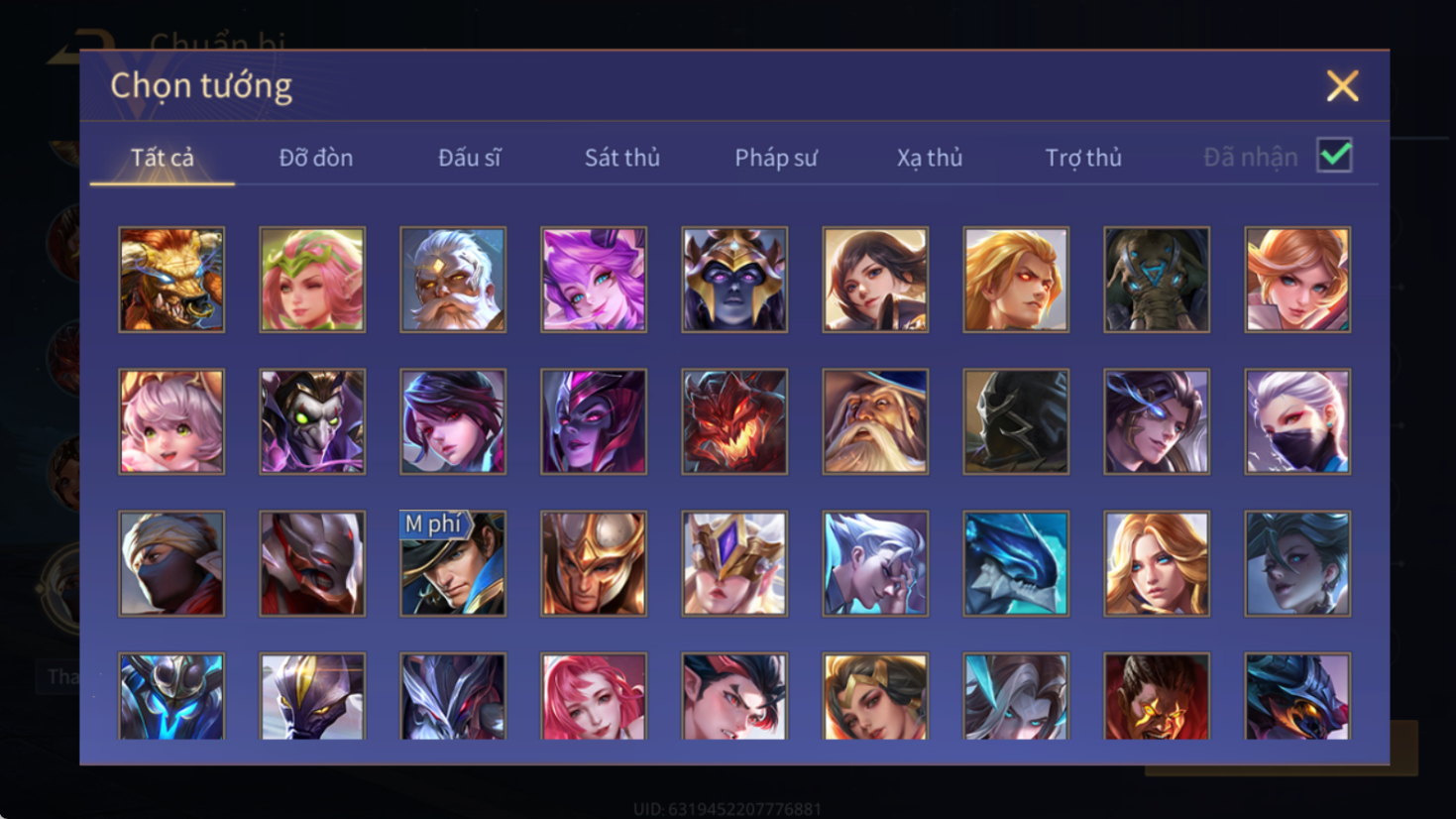Viewport: 1456px width, 819px height.
Task: Select the masked white-haired ninja hero
Action: coord(1297,421)
